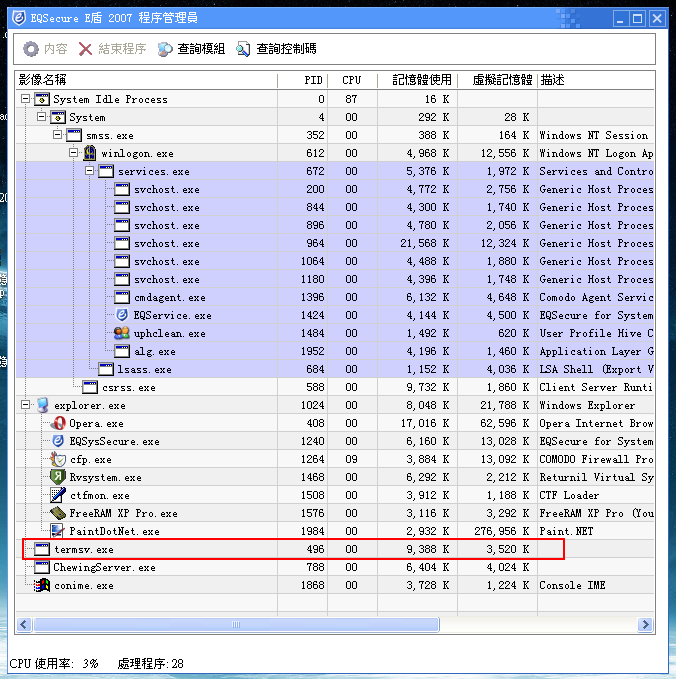Click PID value 1984
Image resolution: width=676 pixels, height=679 pixels.
coord(313,531)
